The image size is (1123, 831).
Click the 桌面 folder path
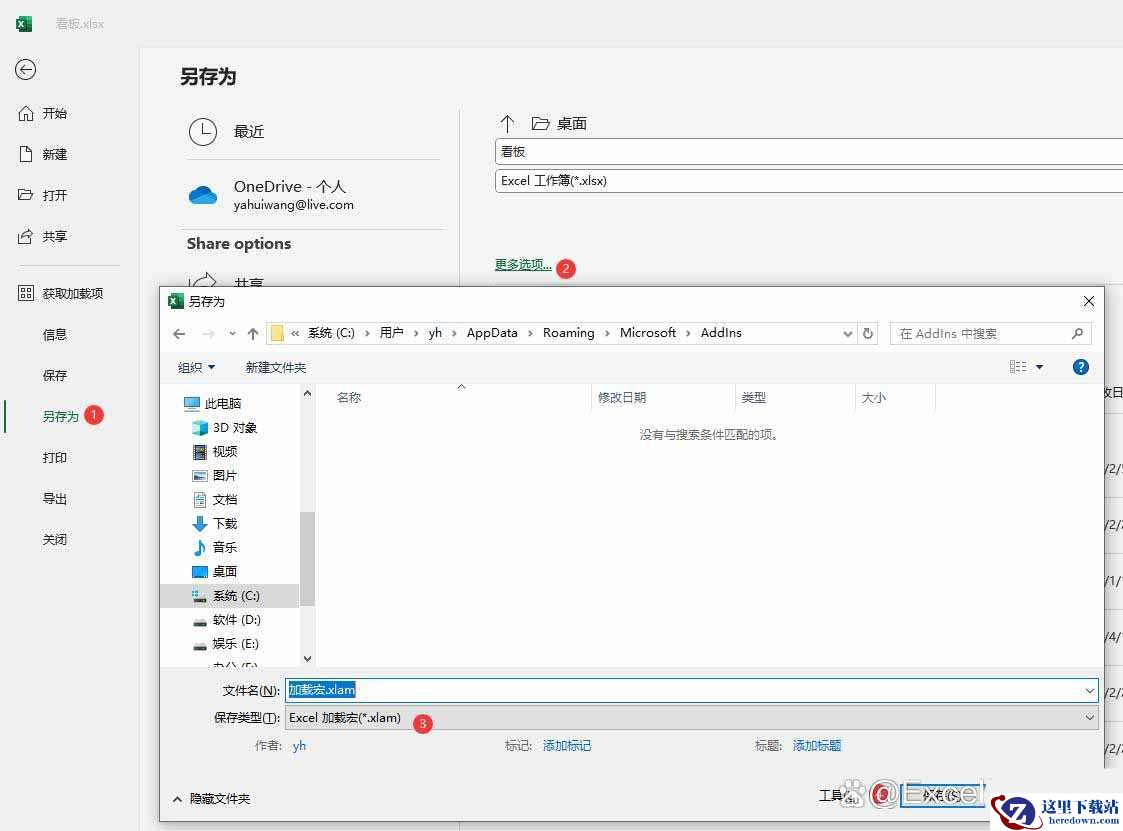pyautogui.click(x=559, y=124)
